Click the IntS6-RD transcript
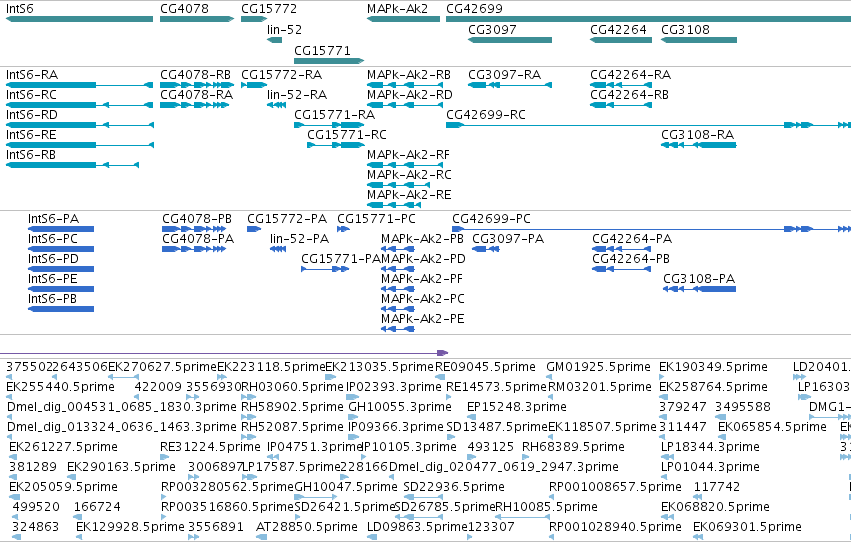851x542 pixels. coord(79,125)
